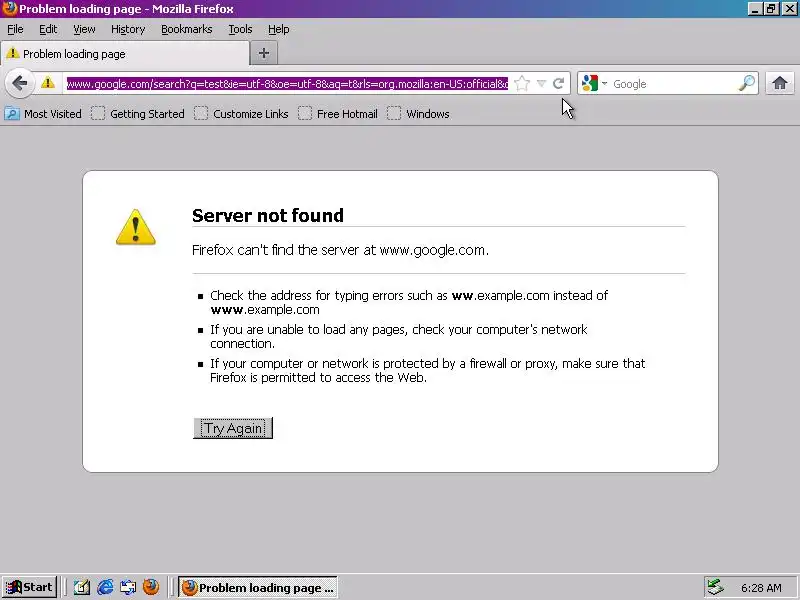The image size is (800, 600).
Task: Open the Edit menu
Action: click(48, 30)
